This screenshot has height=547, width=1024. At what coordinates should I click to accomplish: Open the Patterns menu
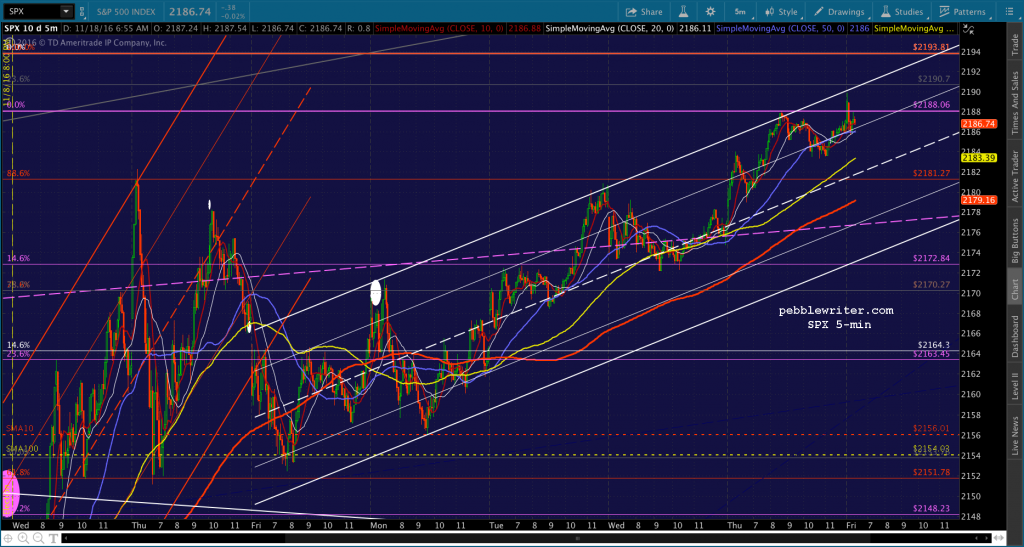pyautogui.click(x=962, y=12)
